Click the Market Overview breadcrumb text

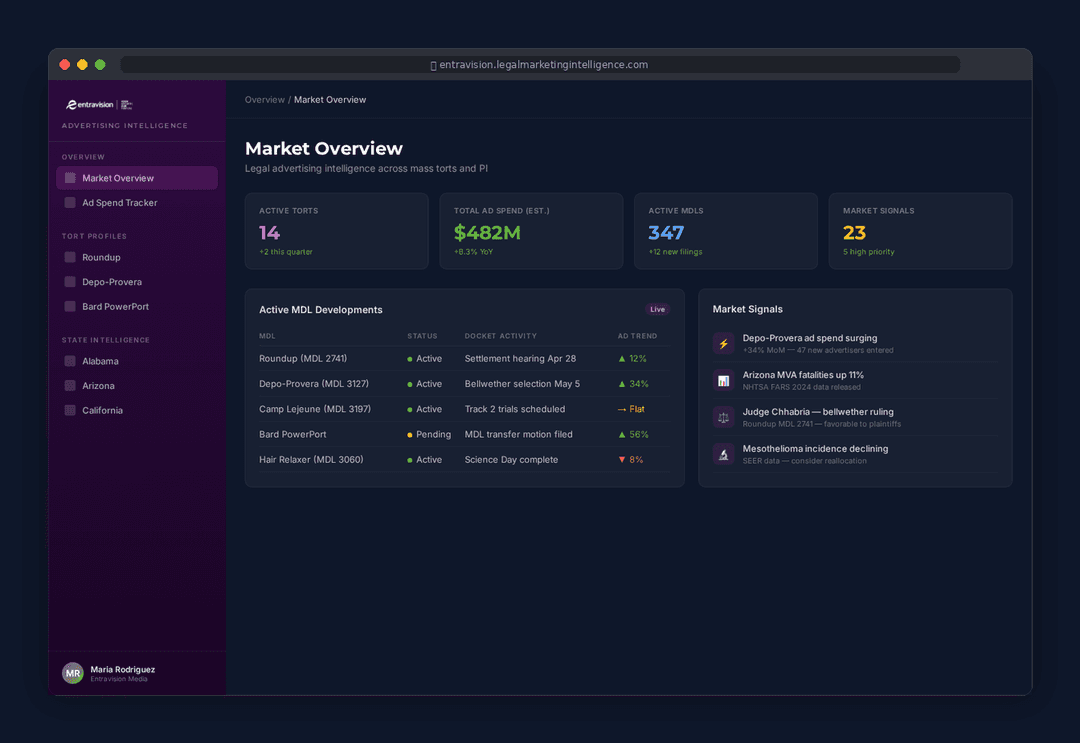pos(330,100)
